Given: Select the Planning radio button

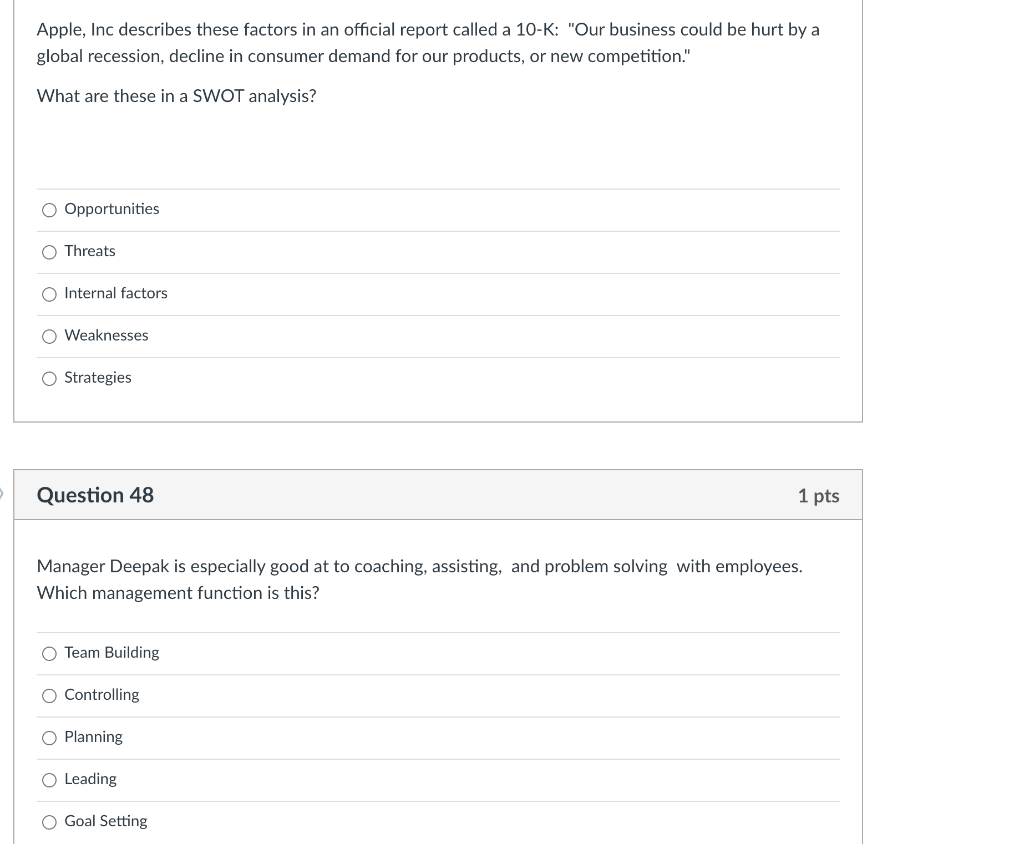Looking at the screenshot, I should tap(49, 737).
